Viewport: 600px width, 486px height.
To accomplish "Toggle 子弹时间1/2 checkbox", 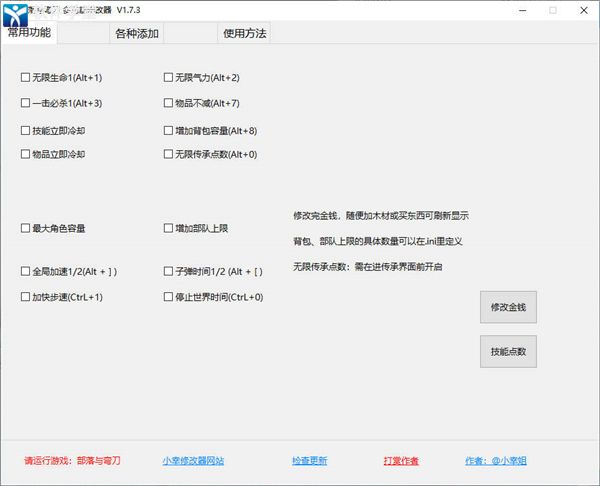I will [168, 271].
